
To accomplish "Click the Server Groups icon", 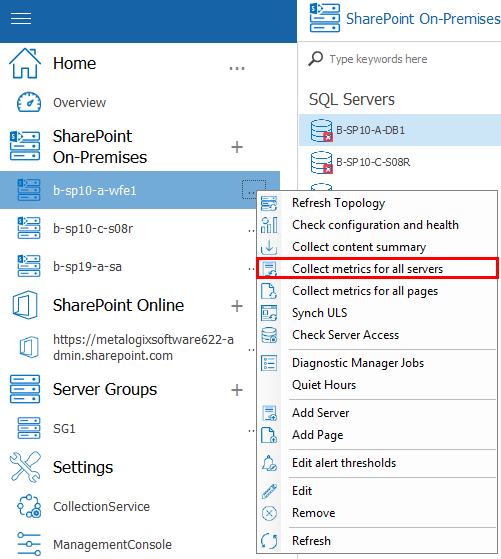I will [25, 389].
